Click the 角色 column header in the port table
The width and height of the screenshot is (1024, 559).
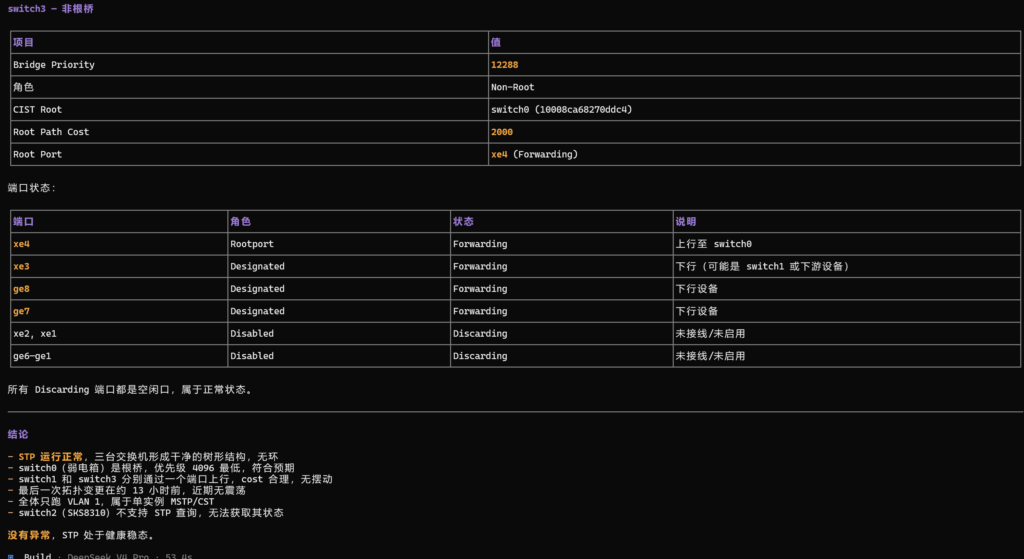click(x=240, y=221)
